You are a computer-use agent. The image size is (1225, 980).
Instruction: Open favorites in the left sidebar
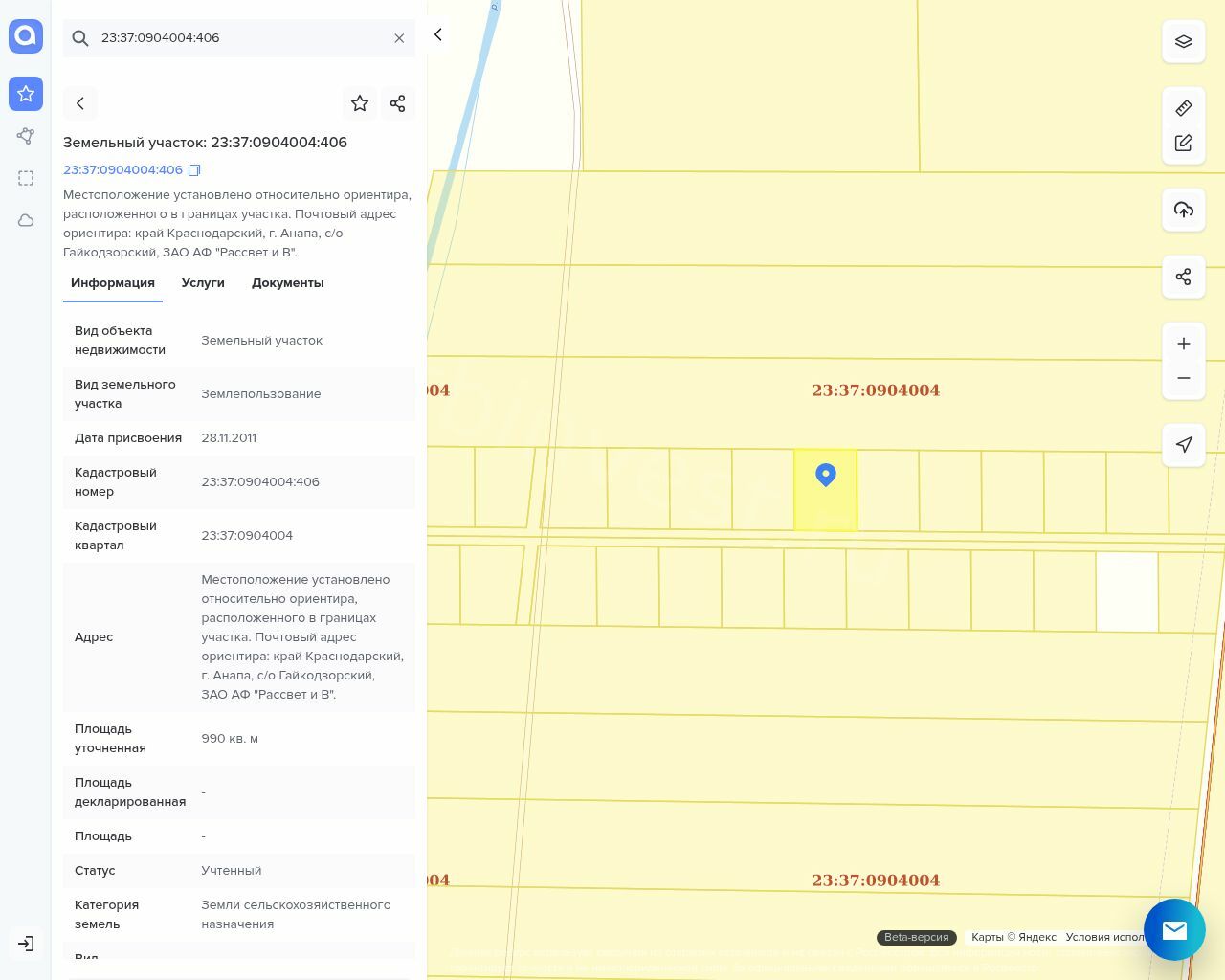coord(26,94)
